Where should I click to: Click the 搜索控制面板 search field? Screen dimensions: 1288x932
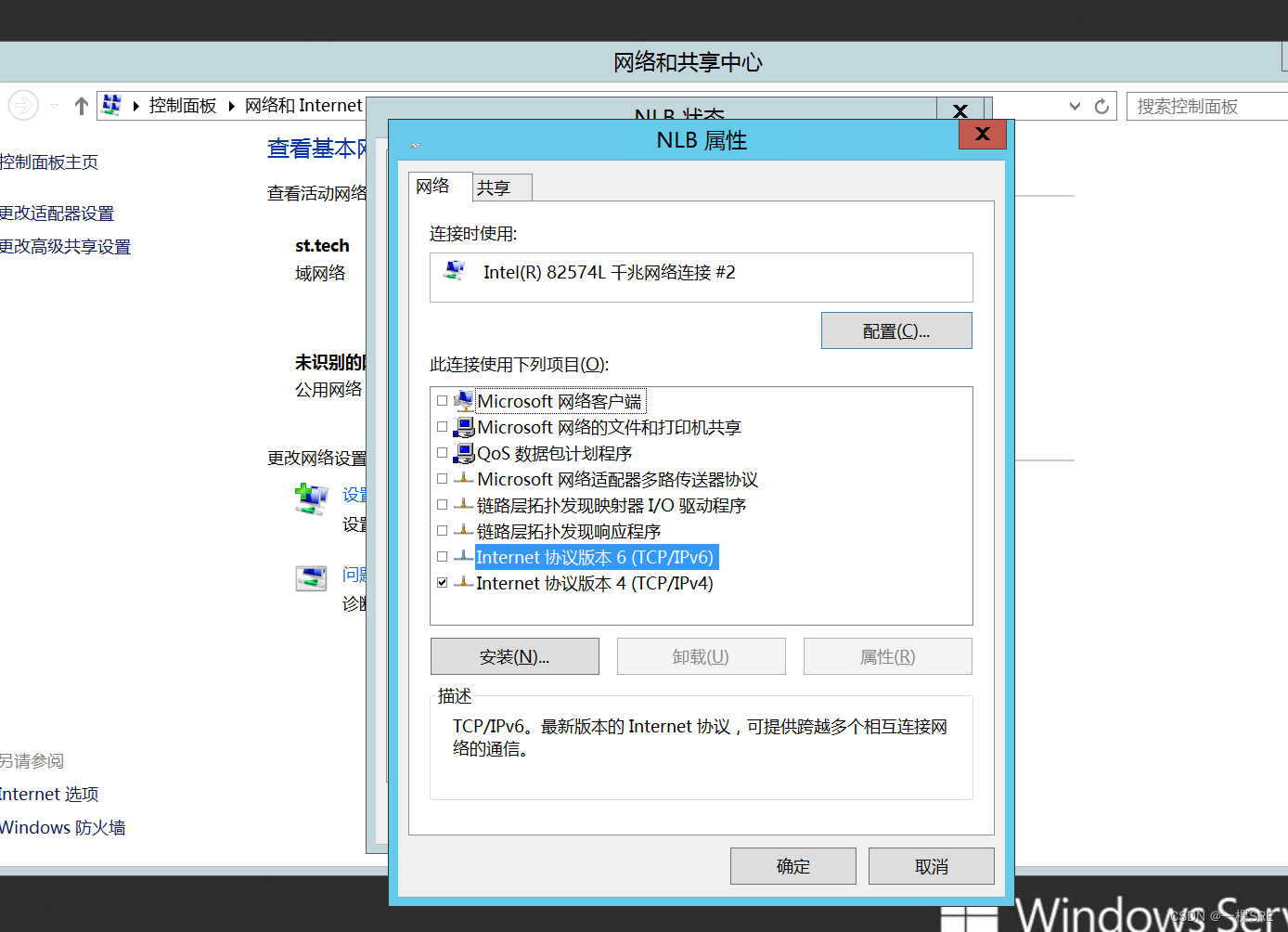1206,105
